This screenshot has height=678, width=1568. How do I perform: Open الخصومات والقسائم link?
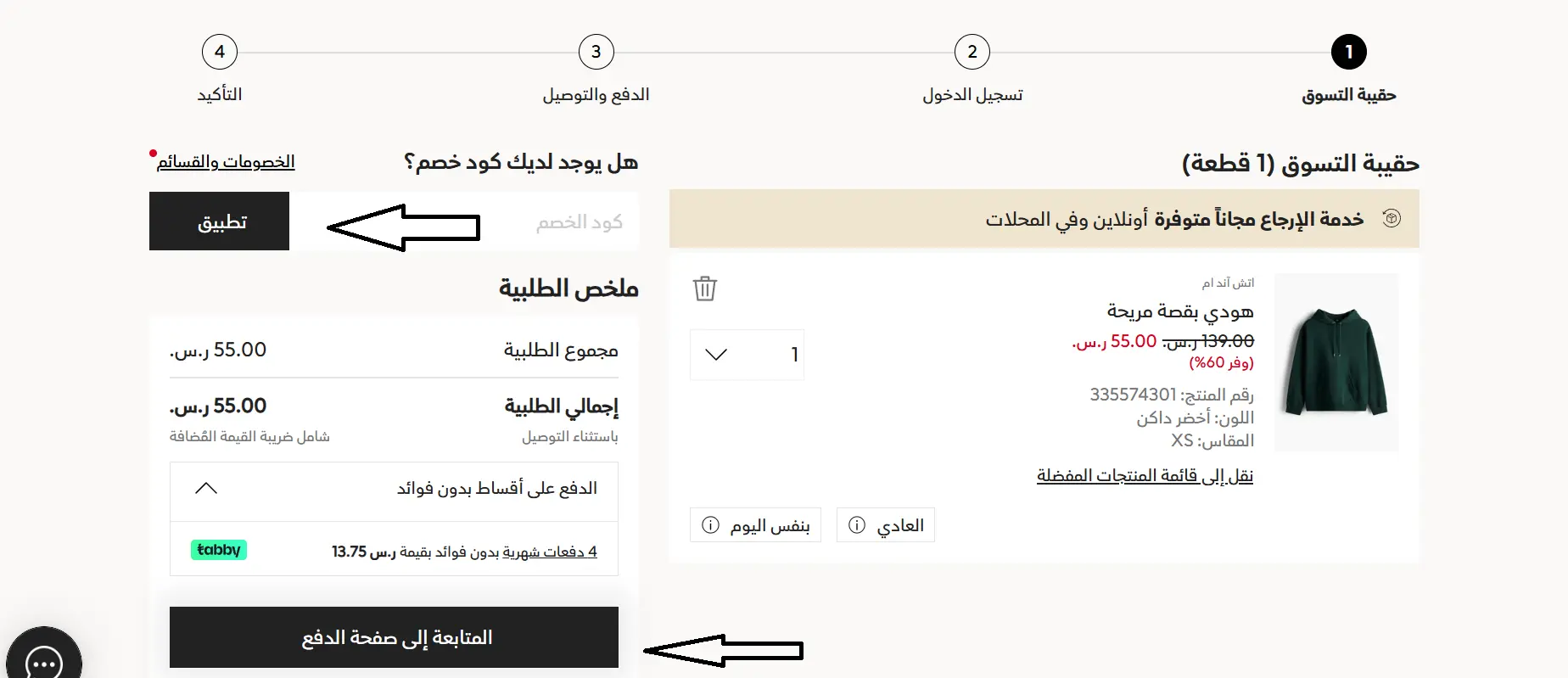tap(226, 162)
